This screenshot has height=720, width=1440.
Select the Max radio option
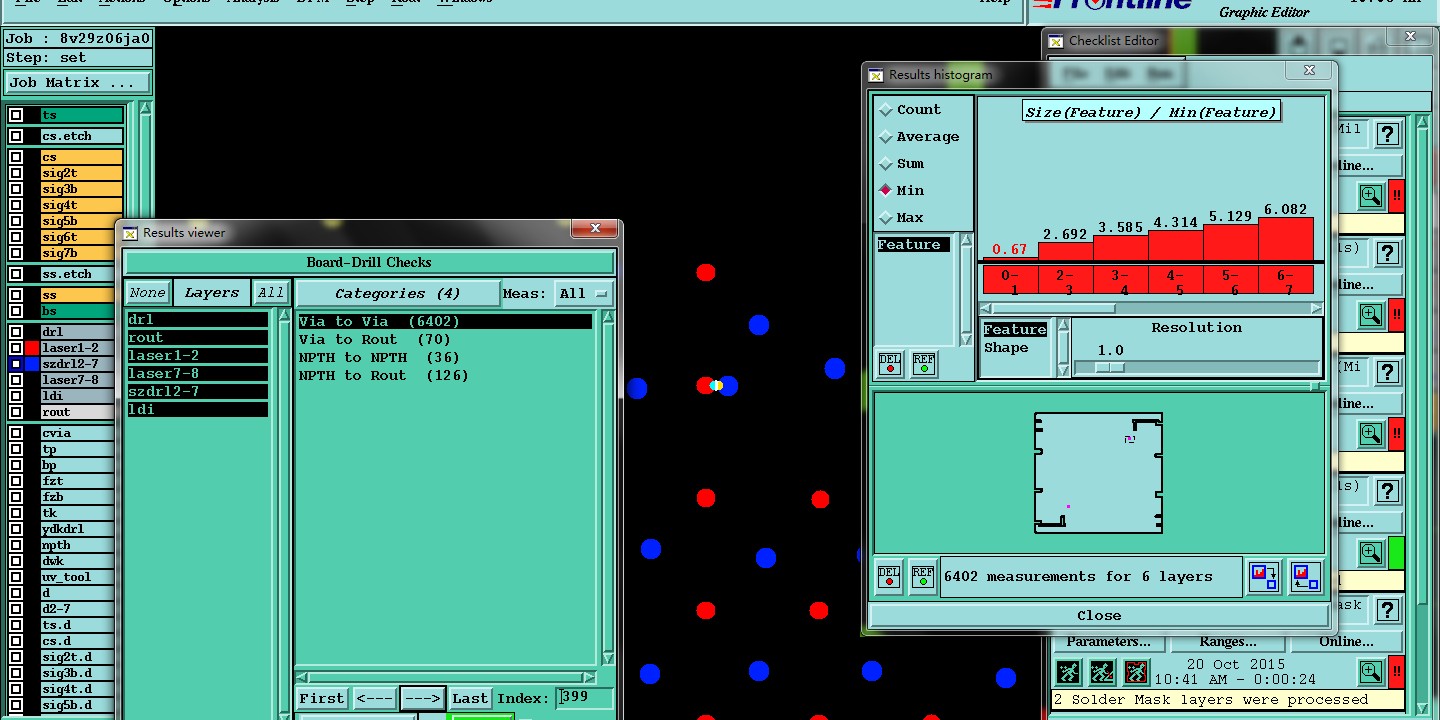(886, 218)
